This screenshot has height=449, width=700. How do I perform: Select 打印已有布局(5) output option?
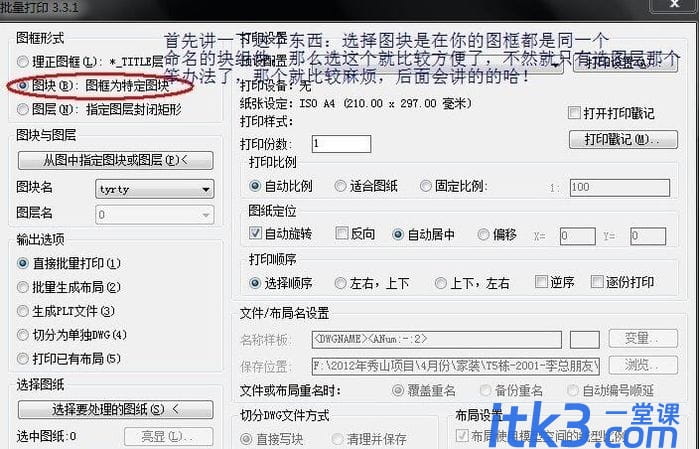(x=23, y=358)
